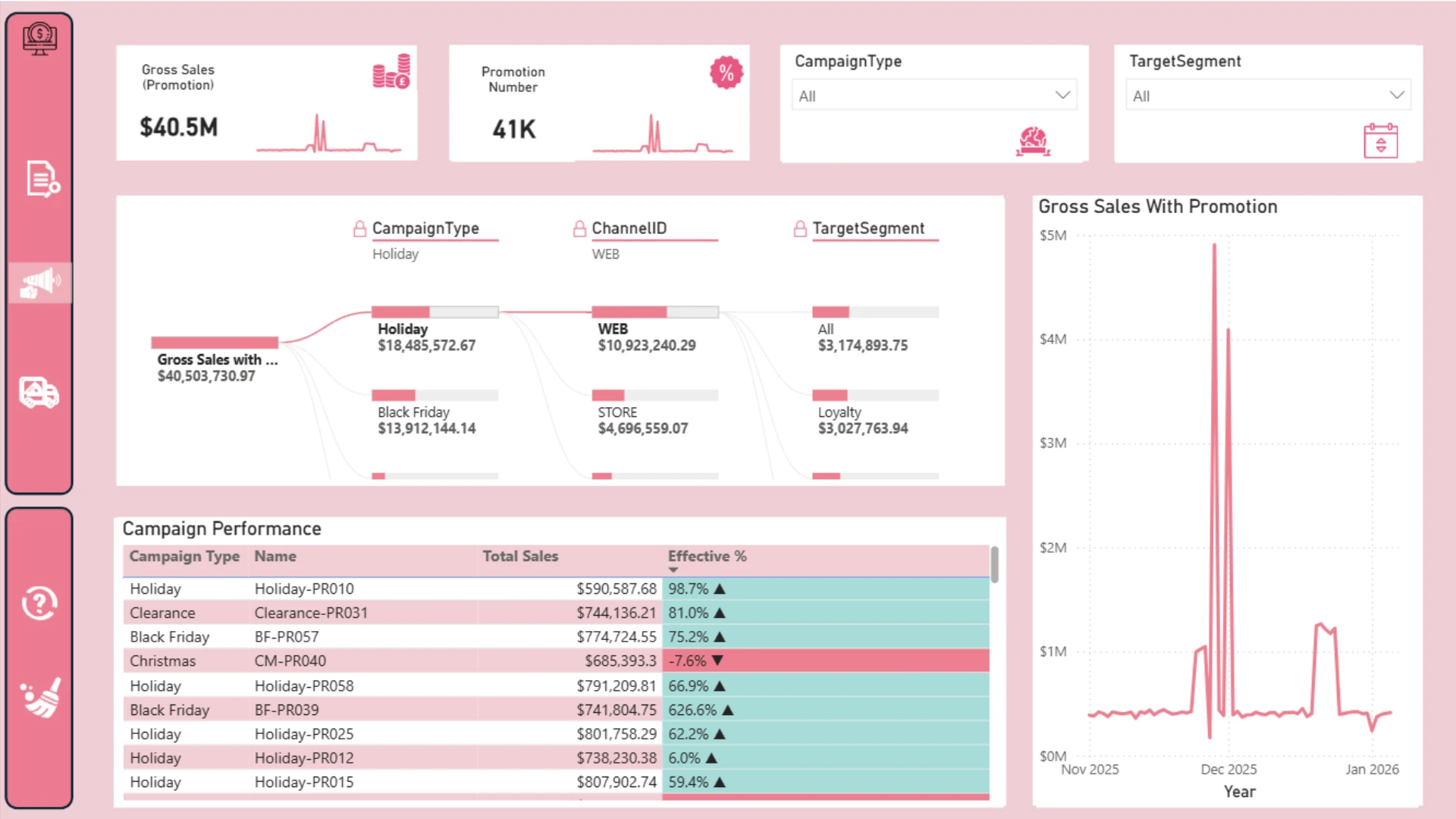1456x819 pixels.
Task: Click the calendar icon in TargetSegment card
Action: pos(1380,140)
